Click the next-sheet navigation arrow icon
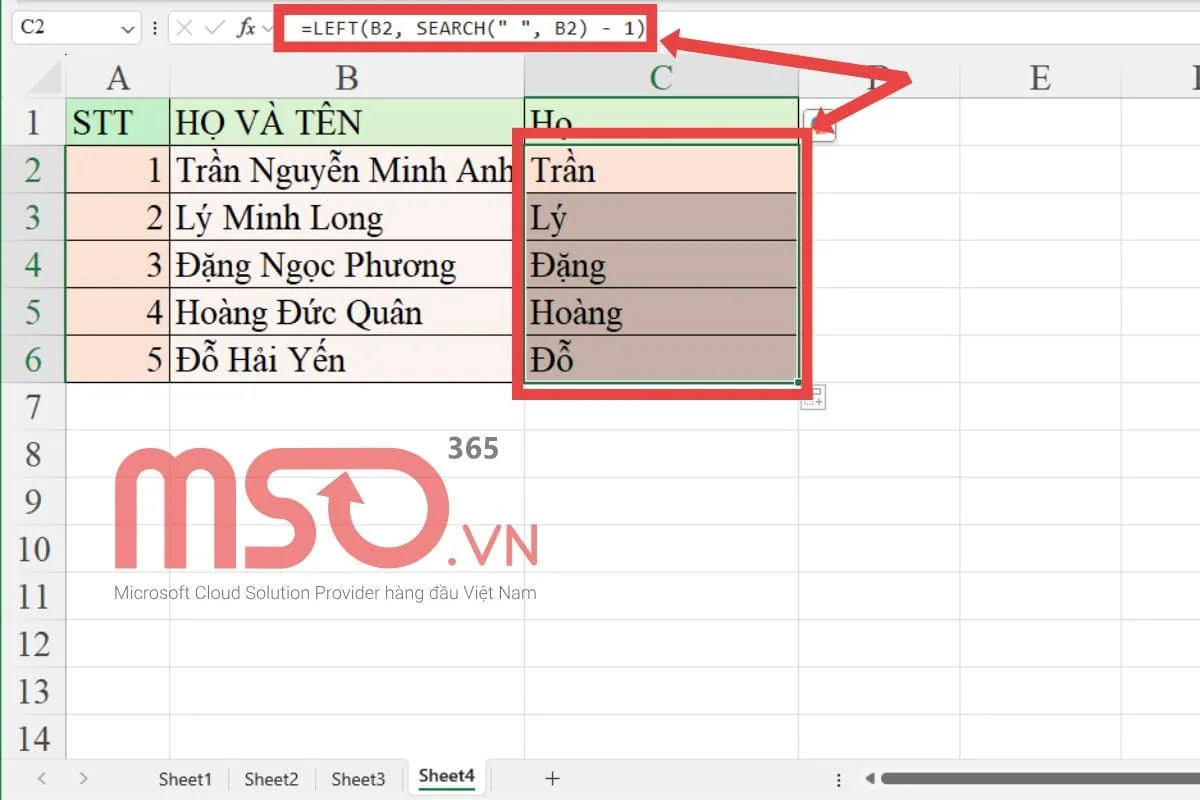Viewport: 1200px width, 800px height. [84, 778]
